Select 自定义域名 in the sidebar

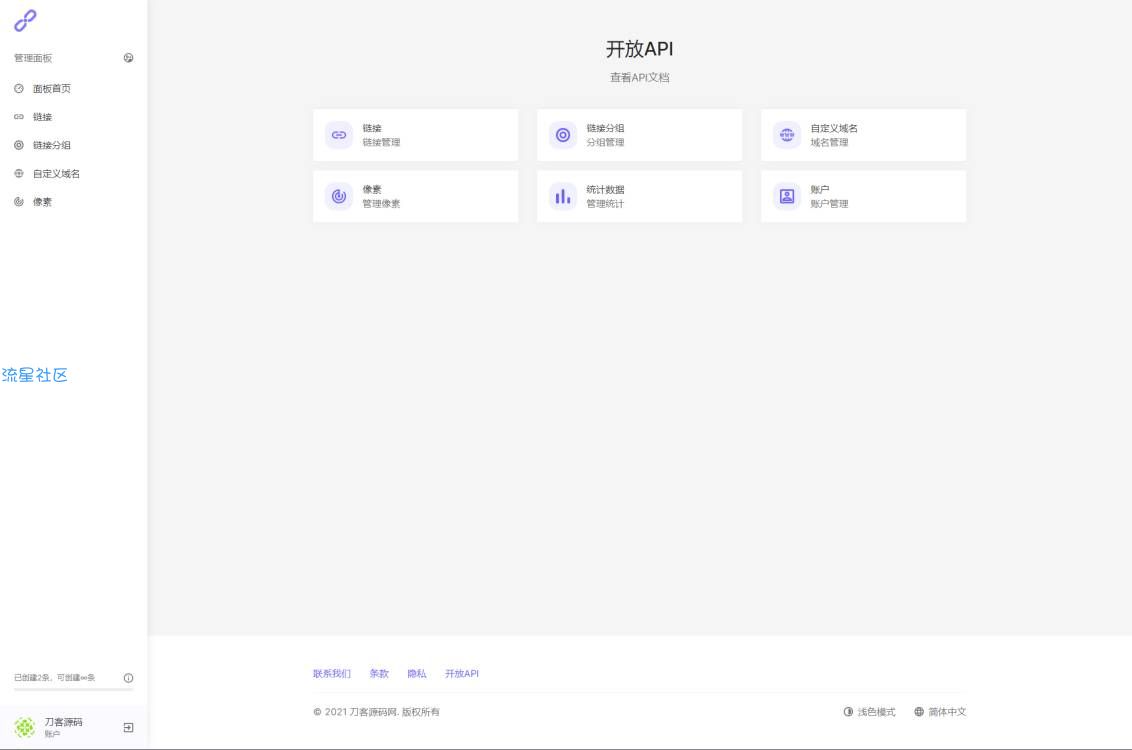(x=55, y=173)
